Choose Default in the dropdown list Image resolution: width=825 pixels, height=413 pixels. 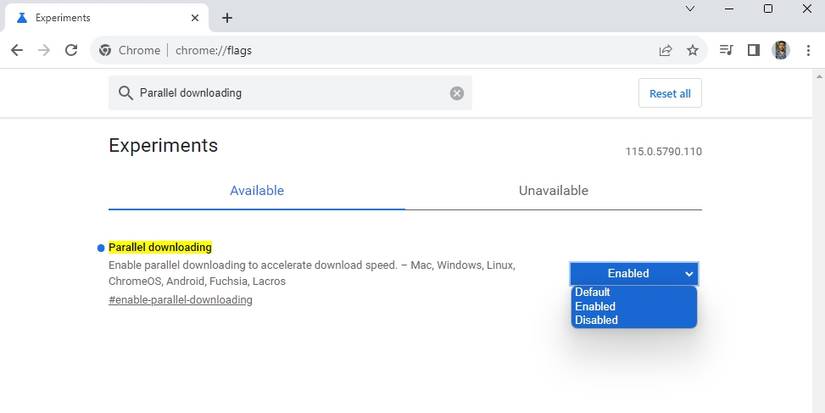[x=593, y=292]
